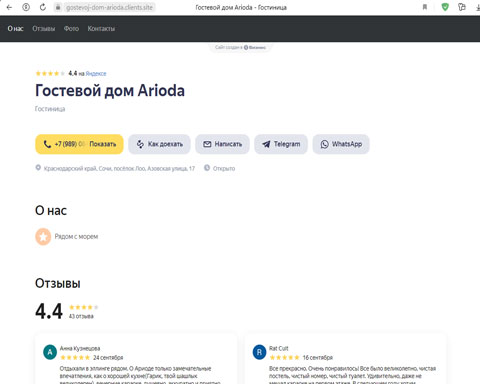Click the reviewer name Анна Кузнецова
The image size is (480, 384).
click(80, 348)
